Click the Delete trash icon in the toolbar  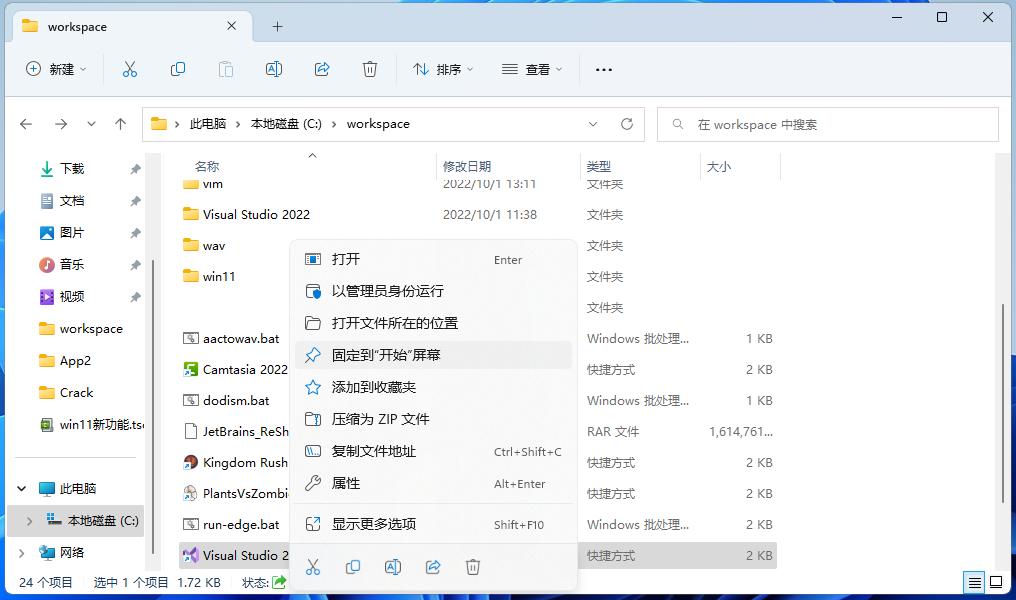pos(370,69)
